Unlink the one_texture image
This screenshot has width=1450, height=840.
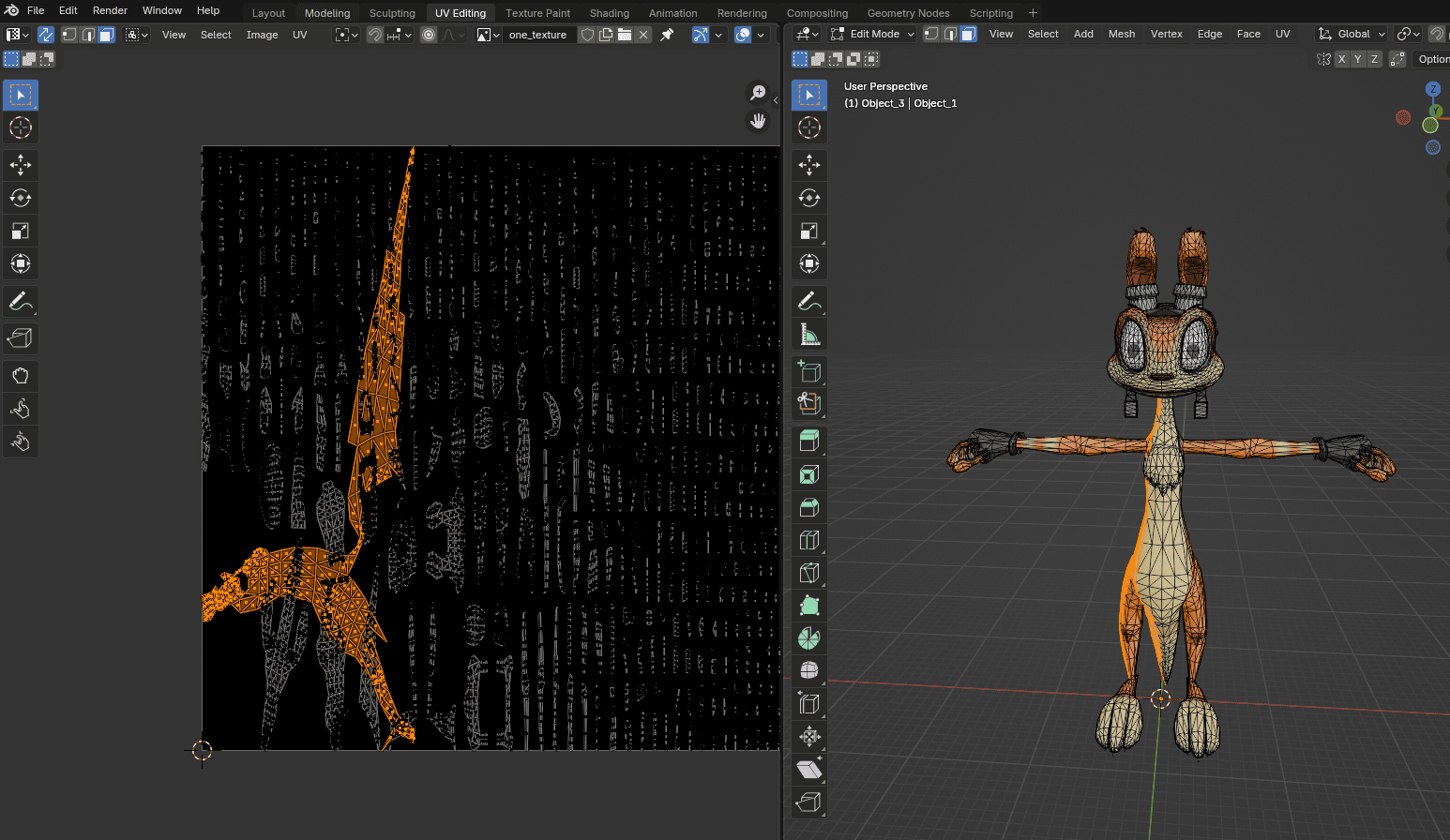pos(643,35)
